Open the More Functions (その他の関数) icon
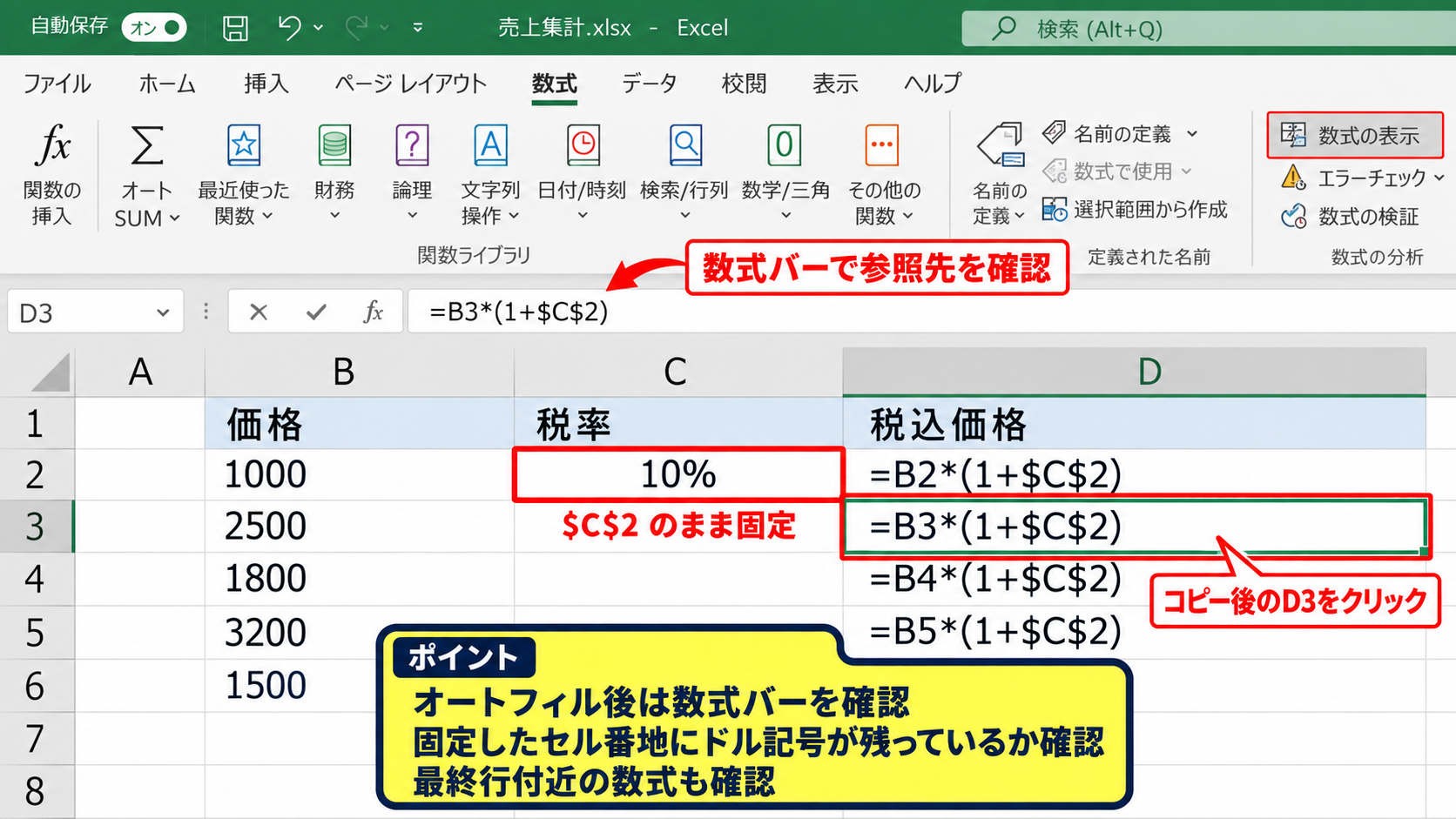Image resolution: width=1456 pixels, height=819 pixels. click(x=882, y=144)
